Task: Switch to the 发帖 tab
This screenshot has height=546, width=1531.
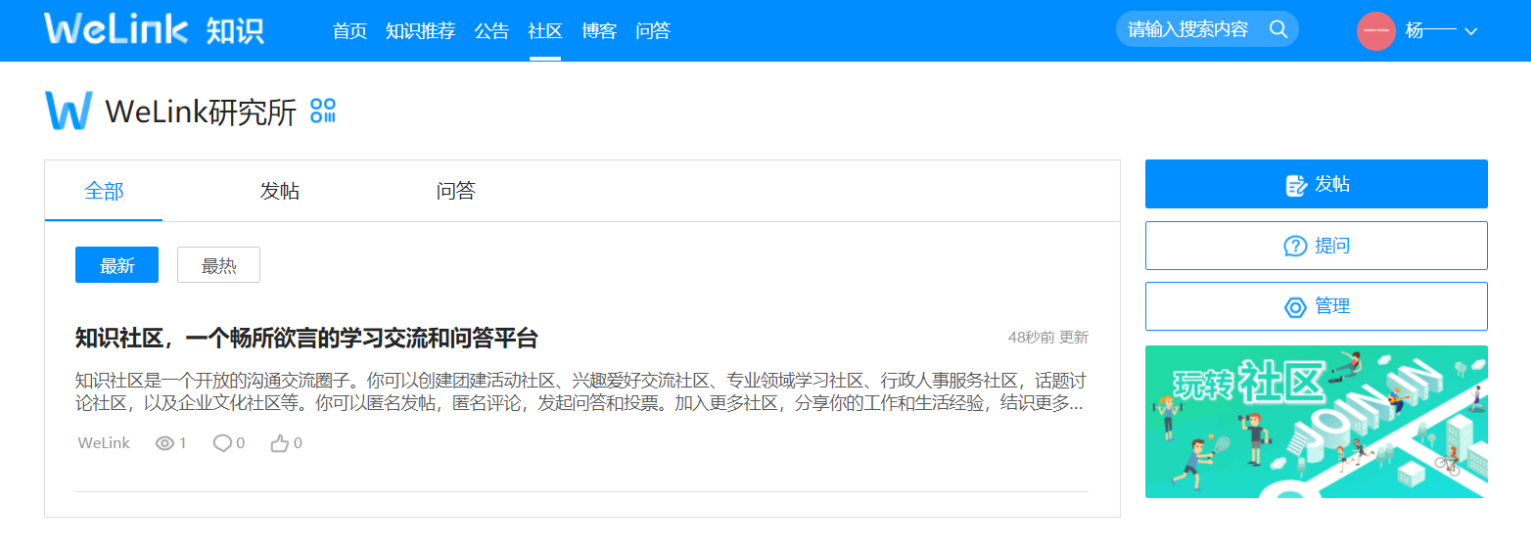Action: click(x=279, y=191)
